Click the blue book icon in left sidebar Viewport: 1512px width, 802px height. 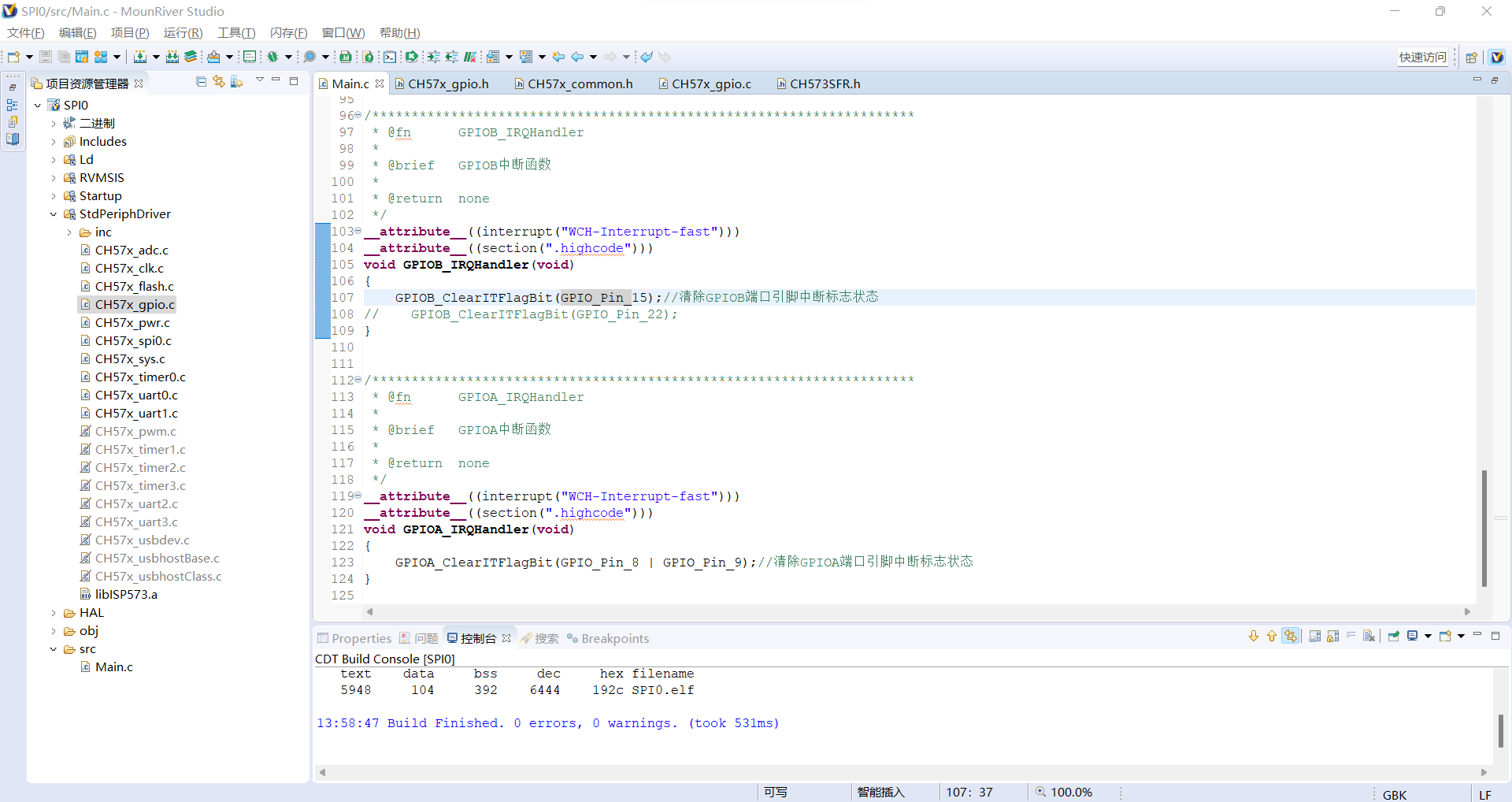13,139
